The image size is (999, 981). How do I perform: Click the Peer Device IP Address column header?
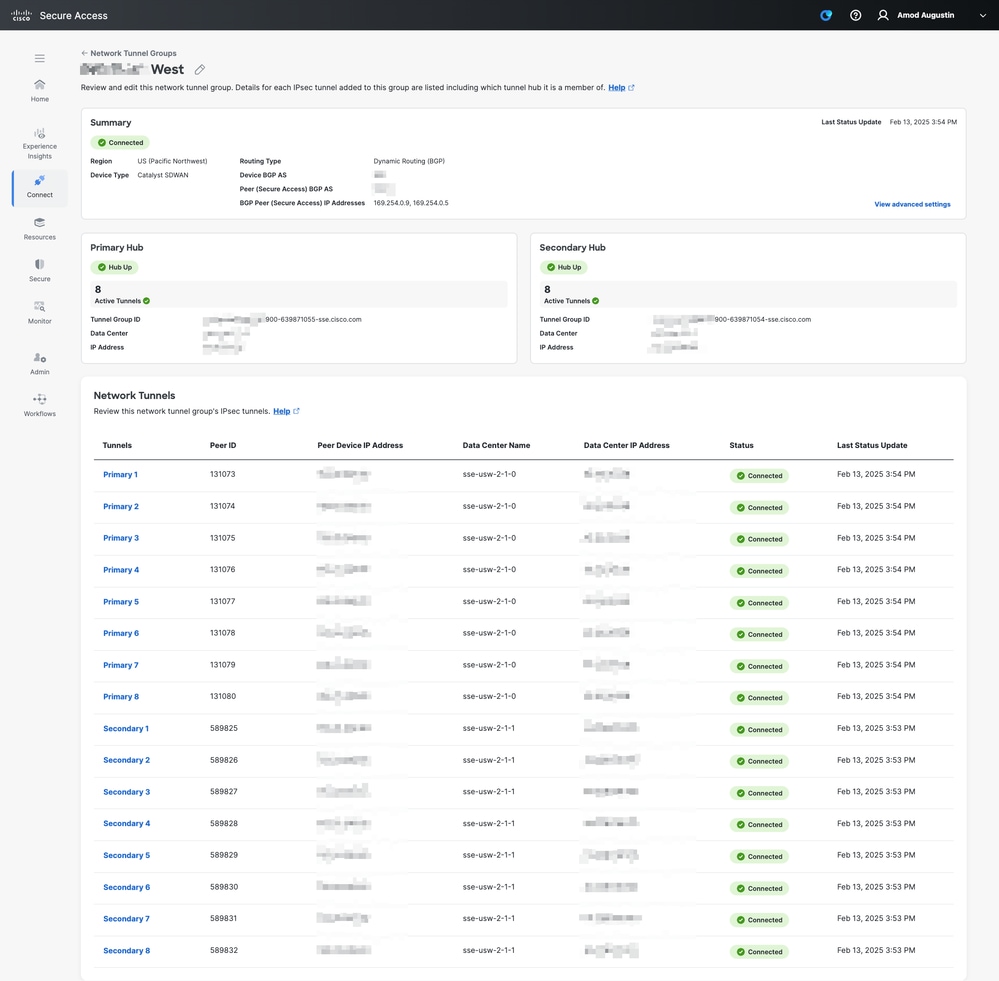pos(360,445)
